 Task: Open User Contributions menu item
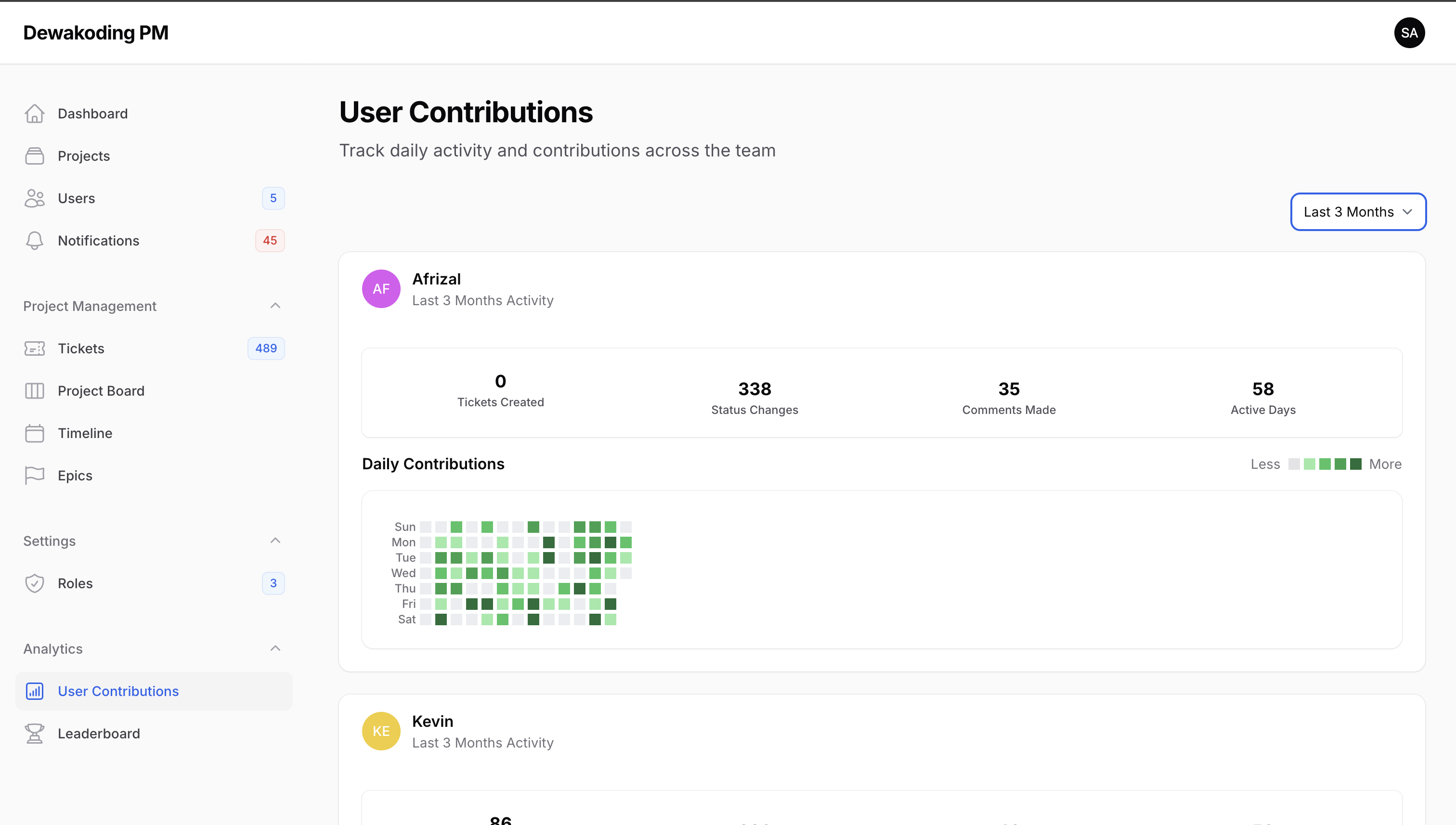point(118,691)
